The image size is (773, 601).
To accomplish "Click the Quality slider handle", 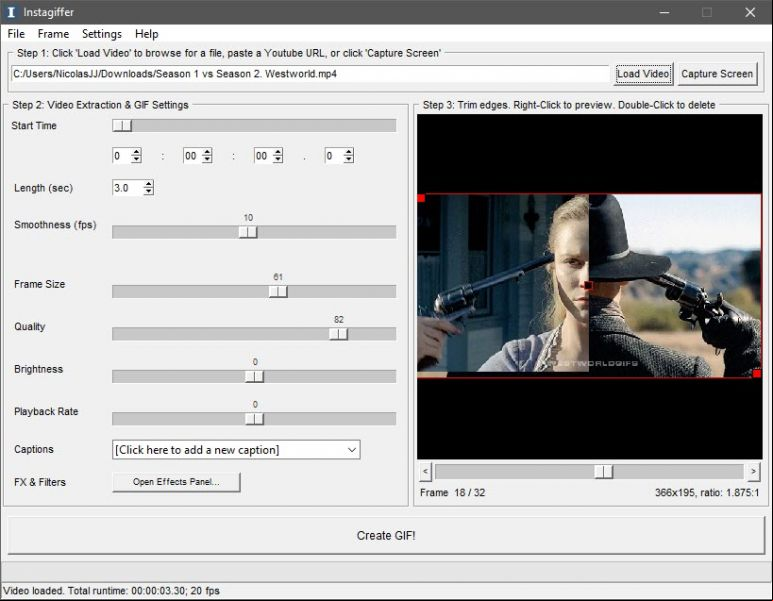I will [338, 334].
